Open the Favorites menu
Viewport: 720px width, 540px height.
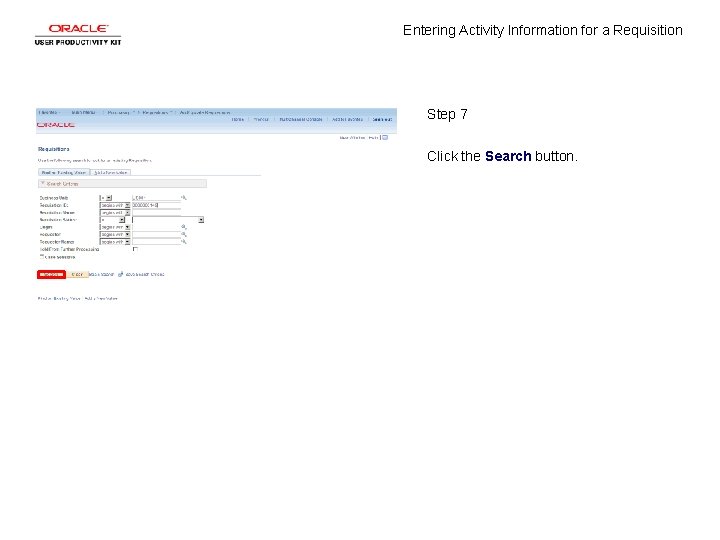49,112
